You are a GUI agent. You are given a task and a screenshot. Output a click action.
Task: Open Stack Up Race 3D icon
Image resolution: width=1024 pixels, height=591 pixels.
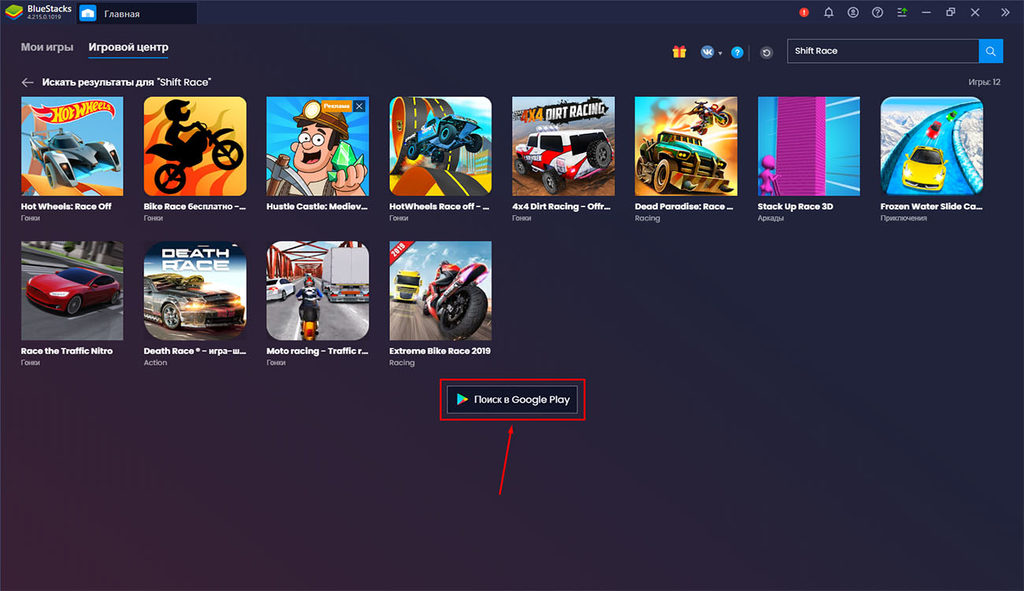coord(808,146)
